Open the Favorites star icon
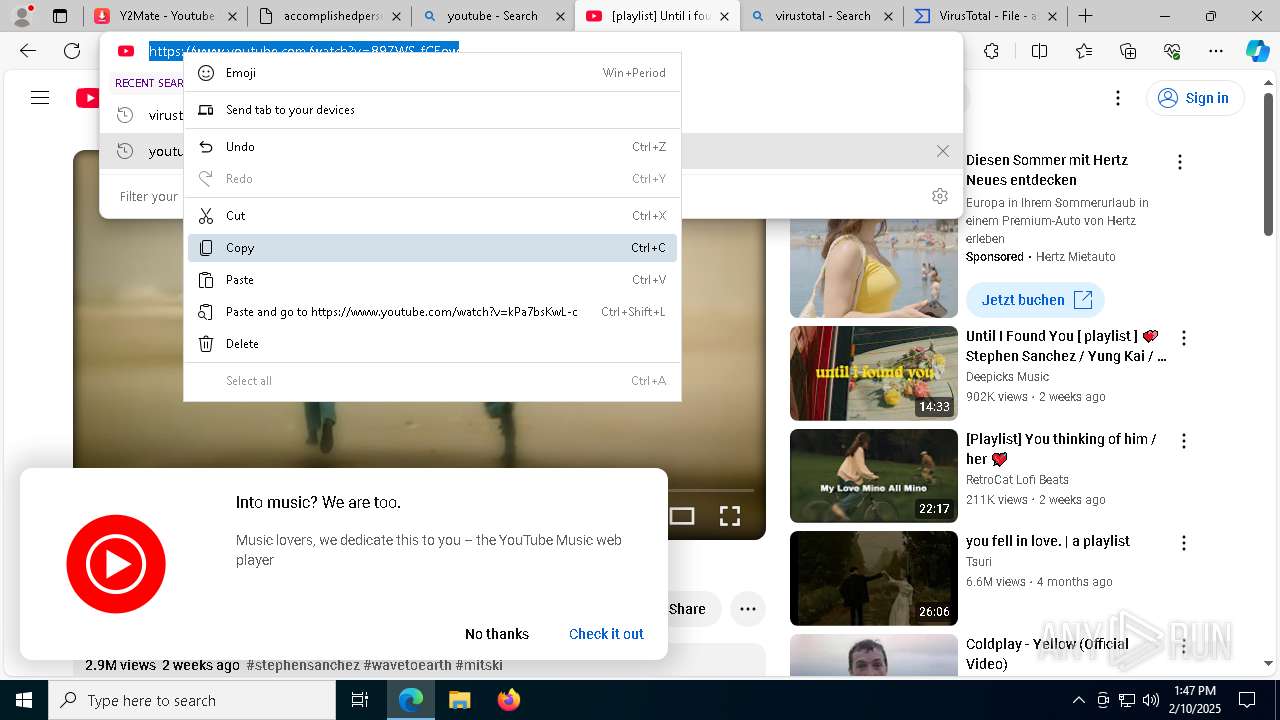The width and height of the screenshot is (1280, 720). click(1084, 51)
